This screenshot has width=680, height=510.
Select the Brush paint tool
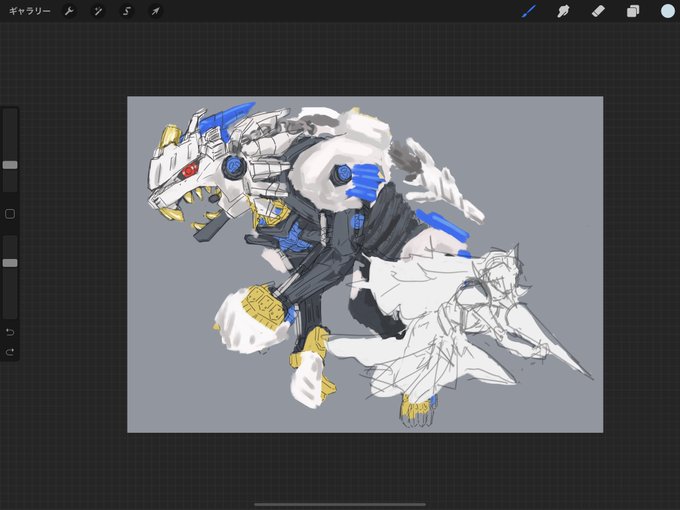point(529,11)
